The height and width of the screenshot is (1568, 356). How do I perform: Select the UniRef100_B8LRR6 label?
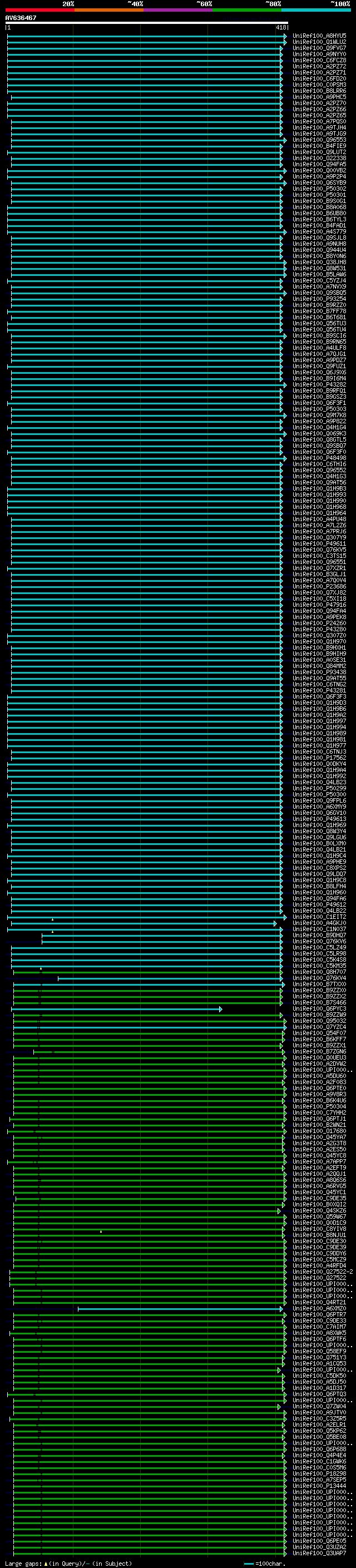[319, 91]
